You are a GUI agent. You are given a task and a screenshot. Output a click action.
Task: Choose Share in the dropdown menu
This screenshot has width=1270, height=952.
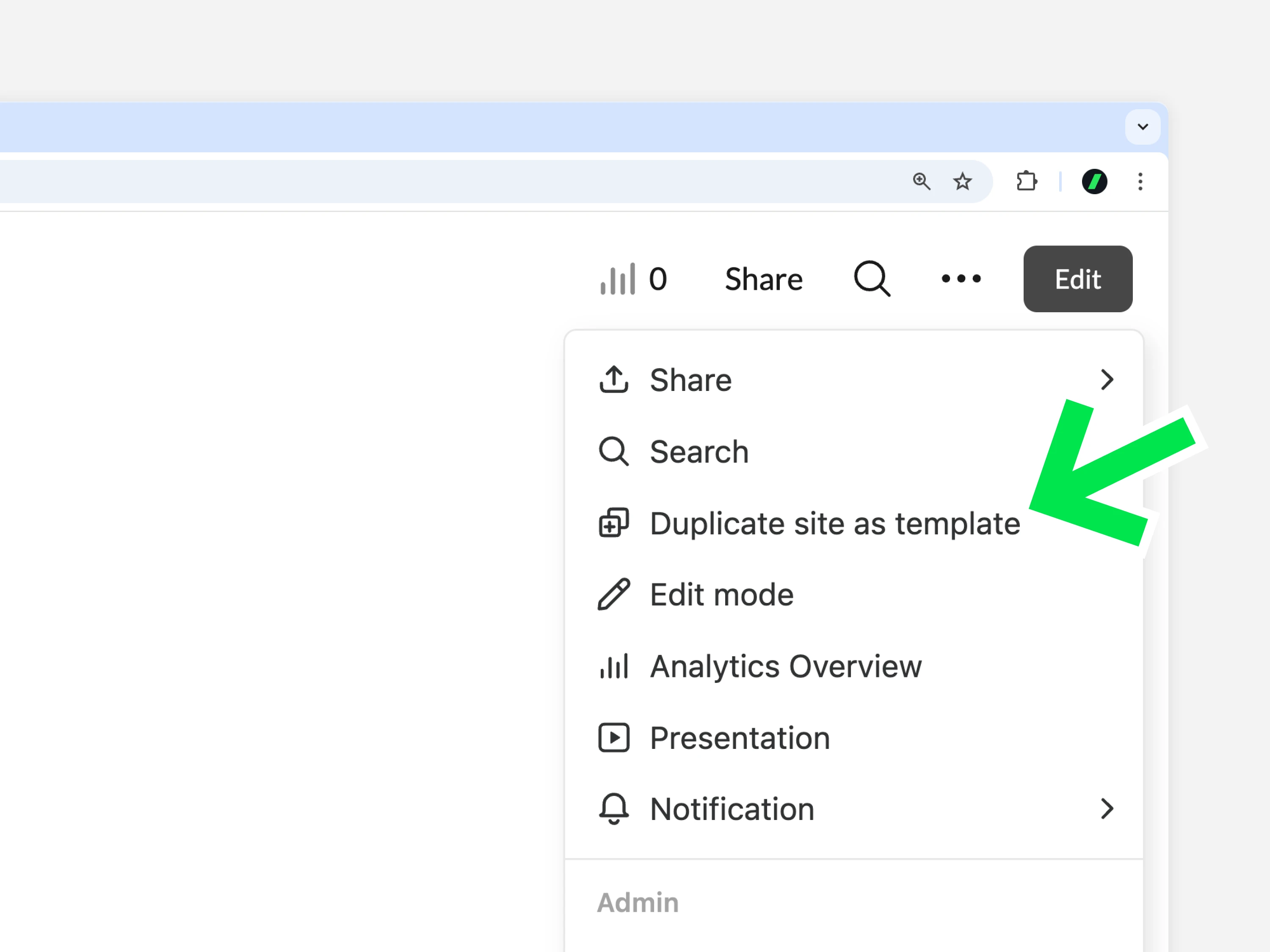pos(854,380)
